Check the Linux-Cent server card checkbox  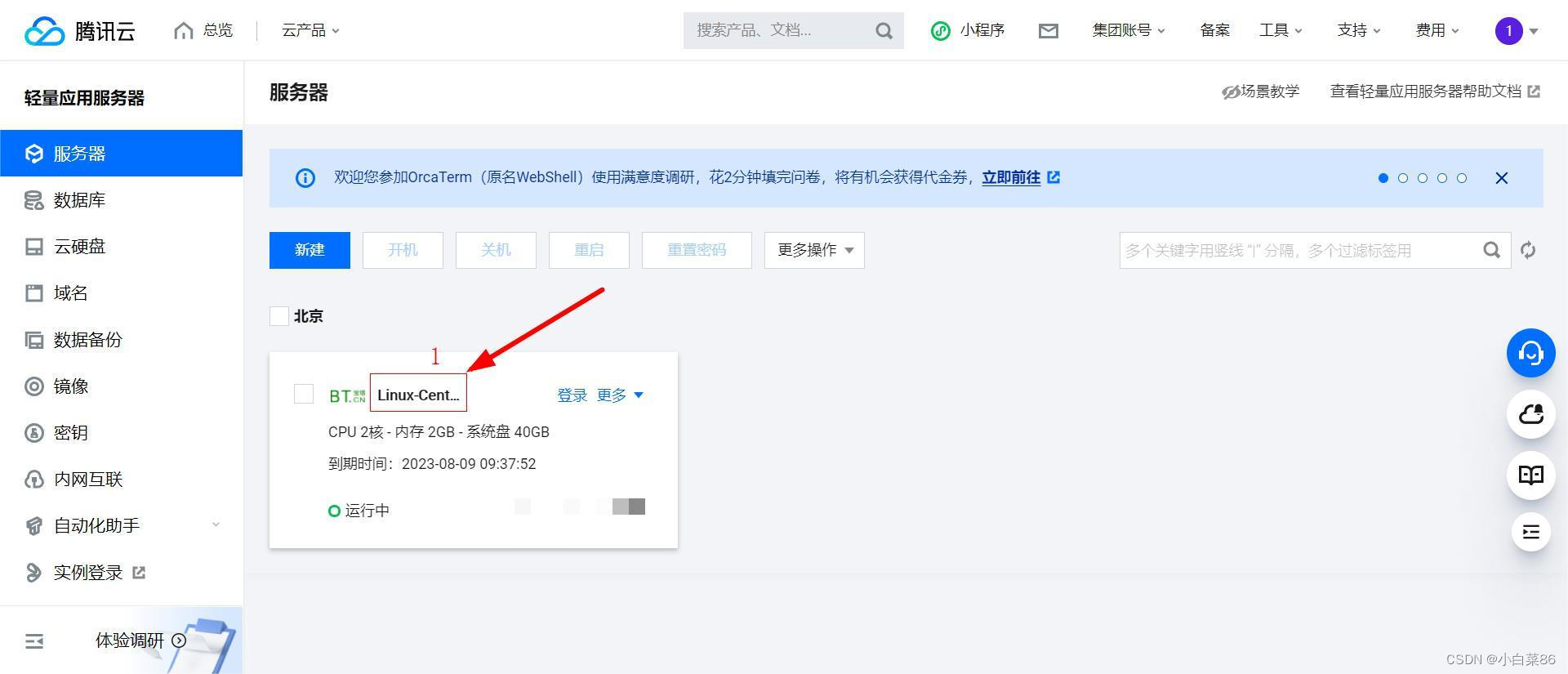304,394
